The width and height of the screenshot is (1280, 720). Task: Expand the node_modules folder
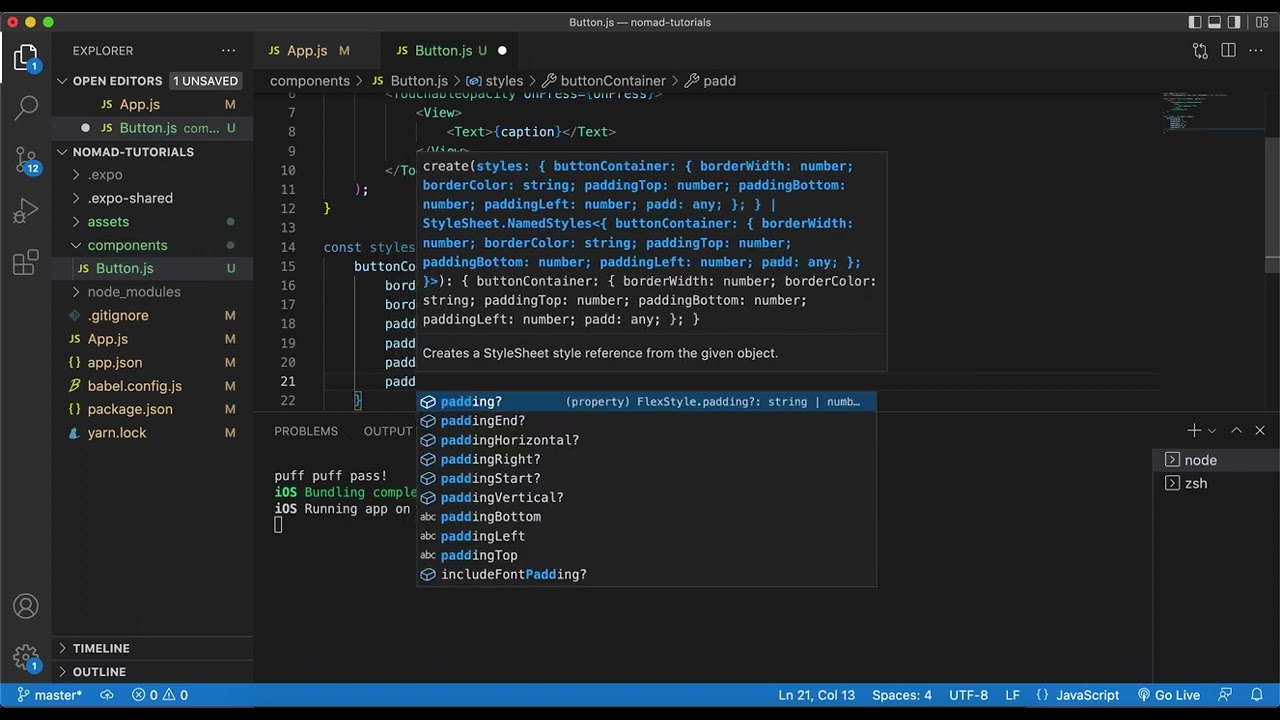pos(133,292)
